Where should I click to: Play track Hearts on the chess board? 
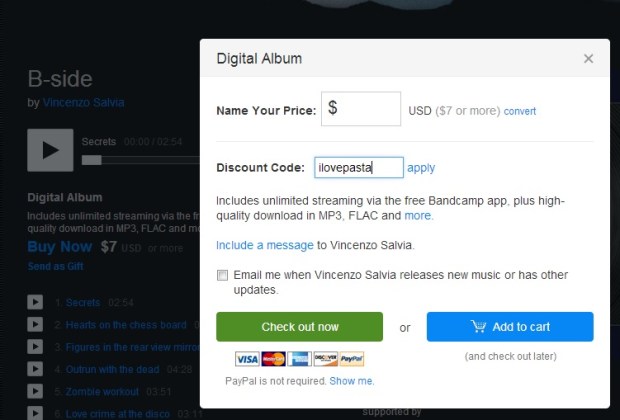click(x=35, y=324)
